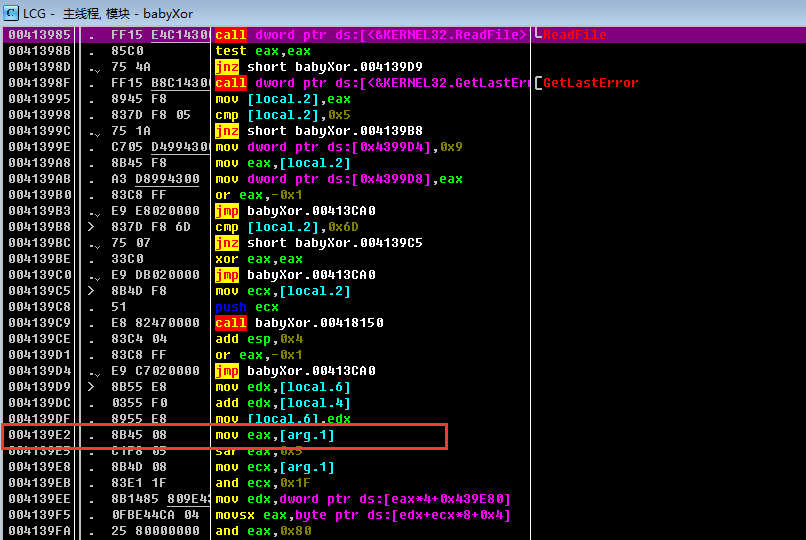Select the call babyXor.00418150 instruction

click(299, 323)
